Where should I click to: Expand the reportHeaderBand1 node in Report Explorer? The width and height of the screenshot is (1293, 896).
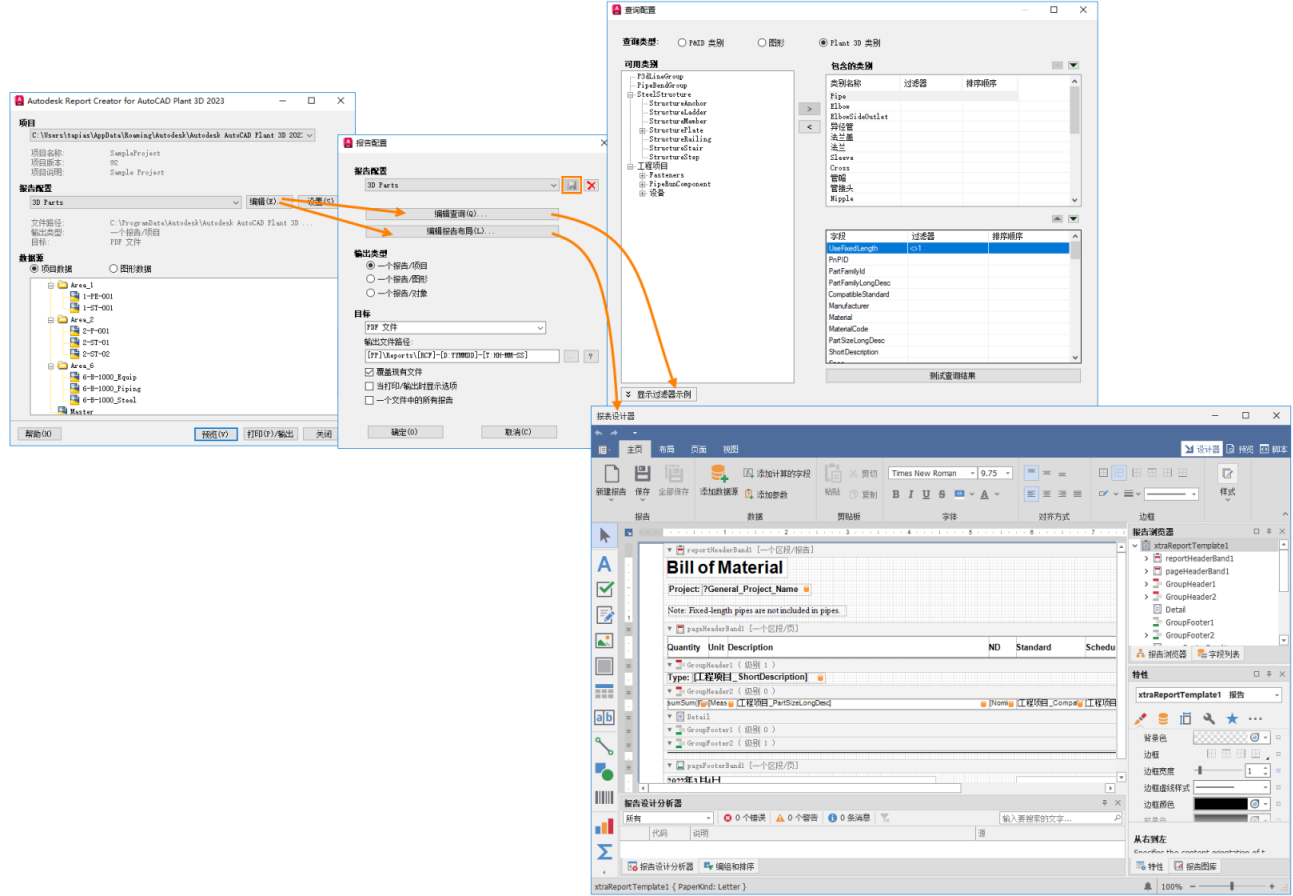pos(1146,558)
